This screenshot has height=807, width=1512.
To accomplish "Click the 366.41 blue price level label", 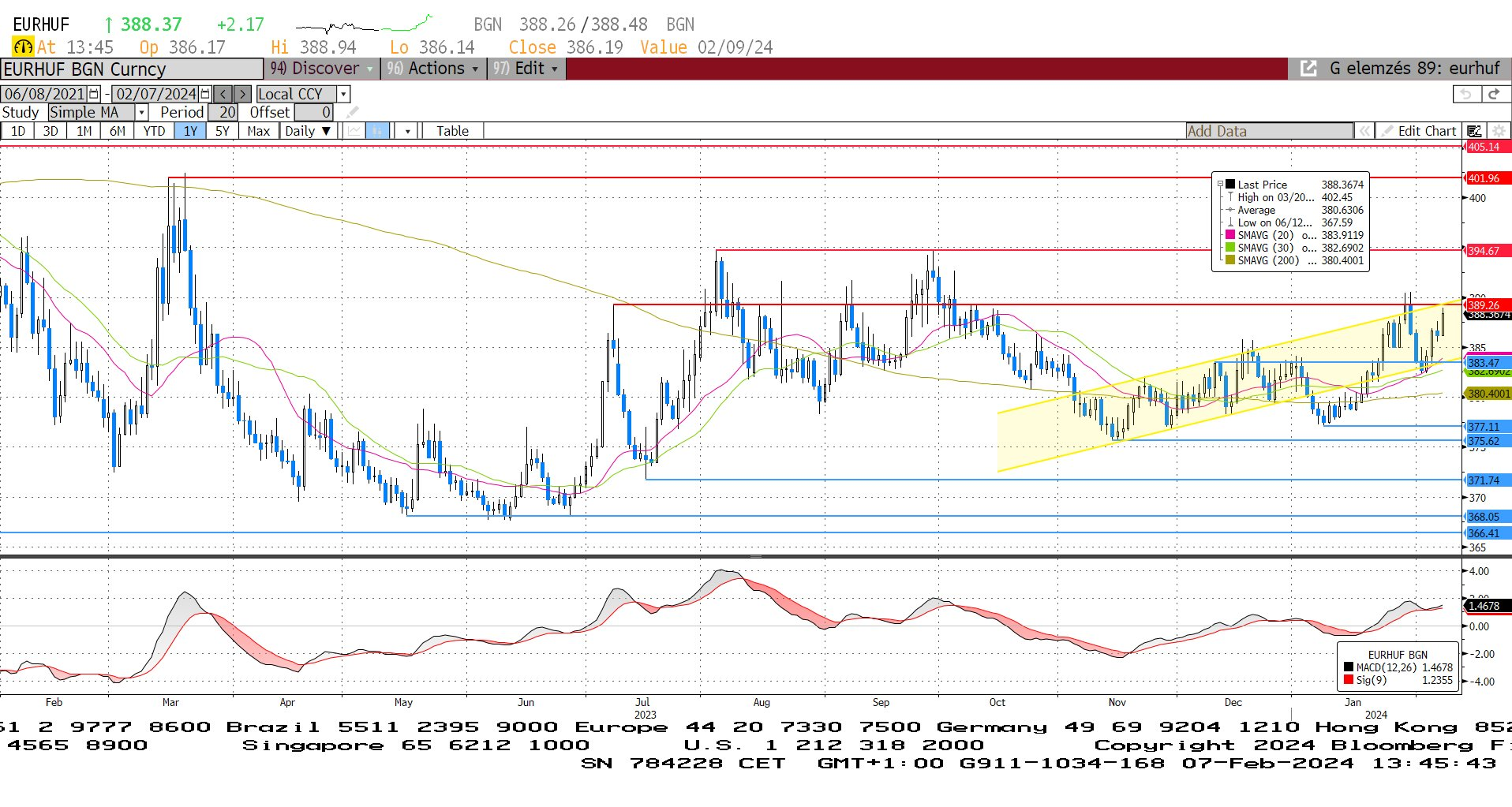I will [x=1488, y=533].
